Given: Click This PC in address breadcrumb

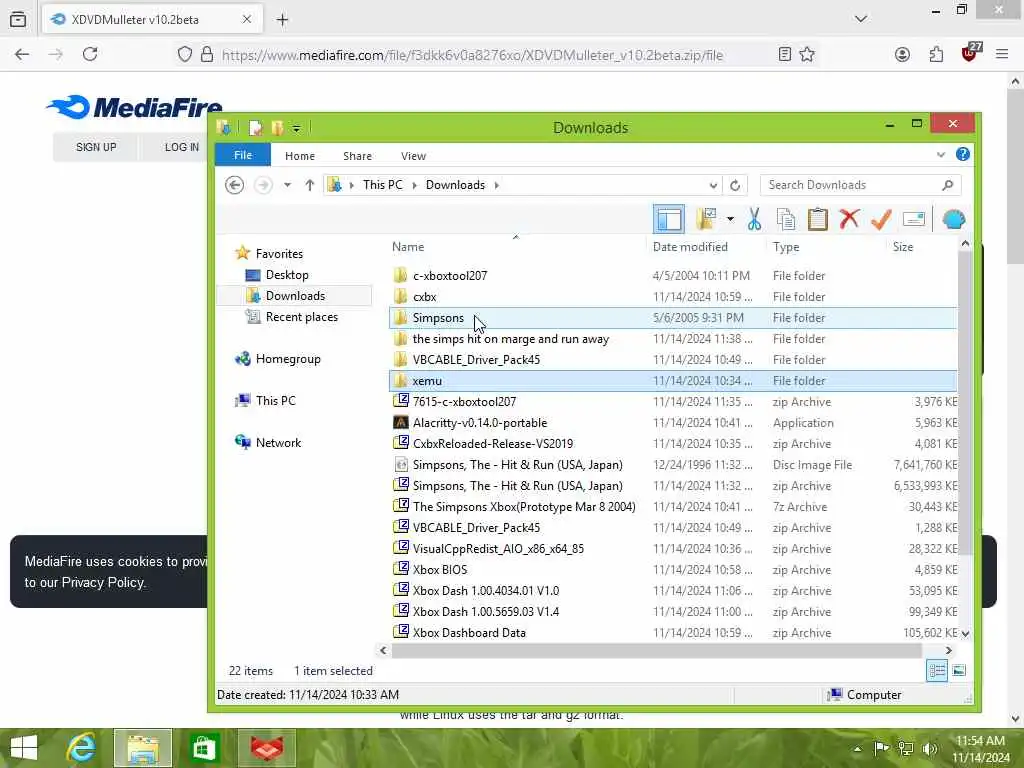Looking at the screenshot, I should pos(383,185).
